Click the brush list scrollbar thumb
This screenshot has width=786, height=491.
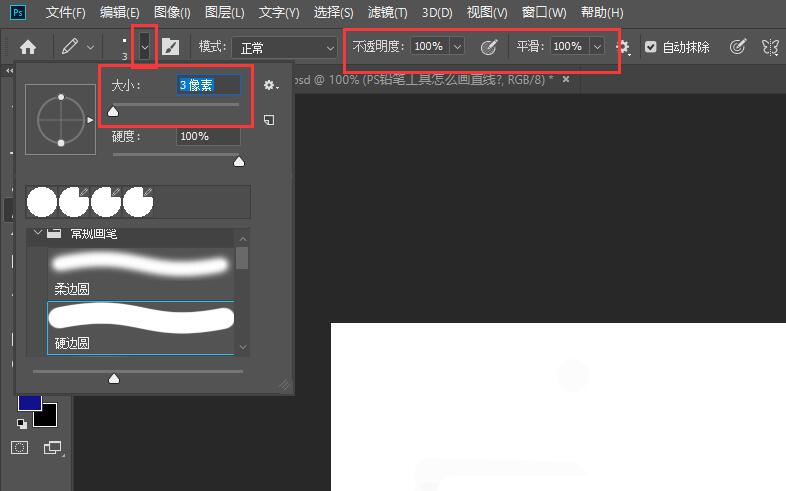coord(242,258)
